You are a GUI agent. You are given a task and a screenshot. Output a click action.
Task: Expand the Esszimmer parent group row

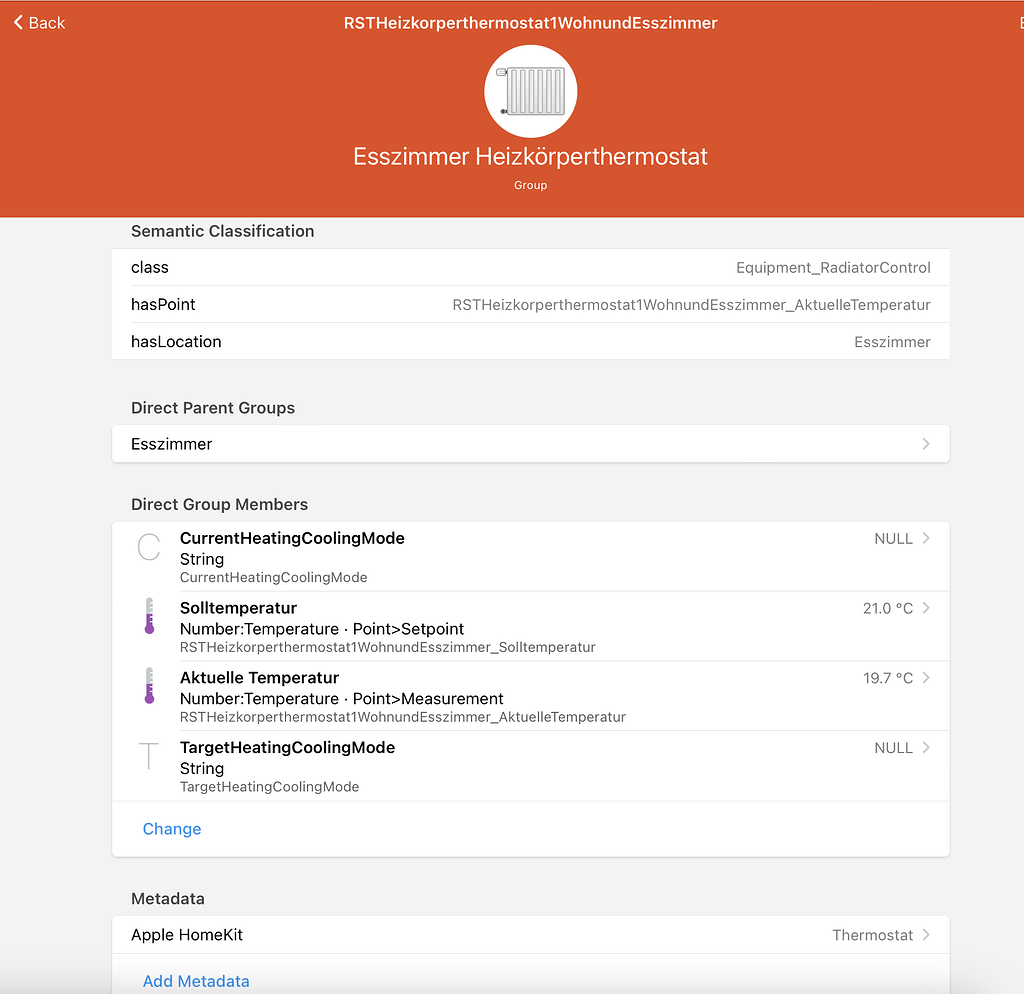(x=530, y=443)
